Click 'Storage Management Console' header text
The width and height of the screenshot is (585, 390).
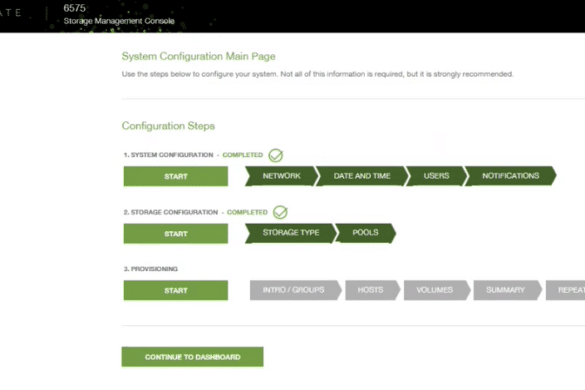[119, 21]
